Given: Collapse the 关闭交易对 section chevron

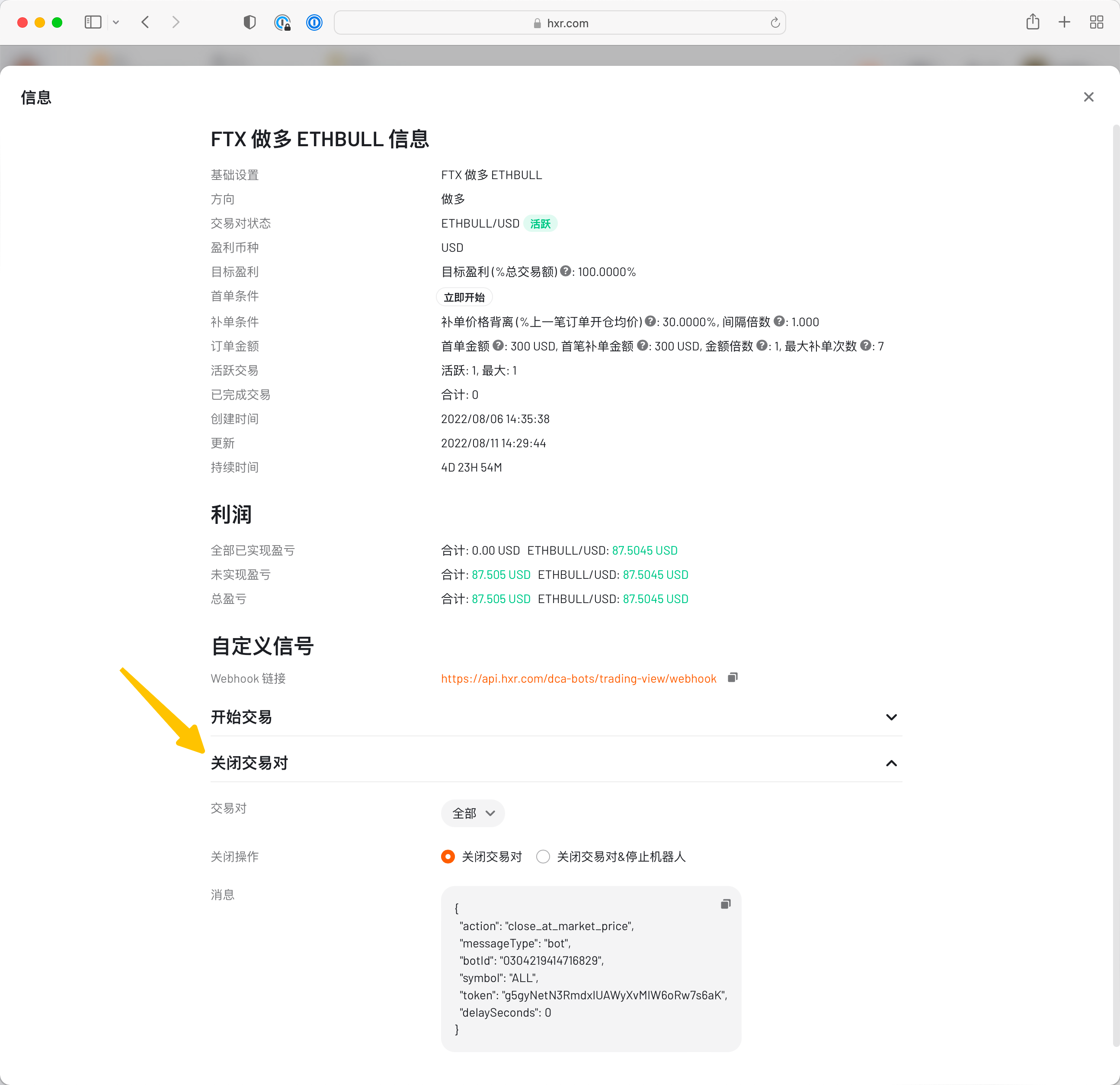Looking at the screenshot, I should 891,763.
